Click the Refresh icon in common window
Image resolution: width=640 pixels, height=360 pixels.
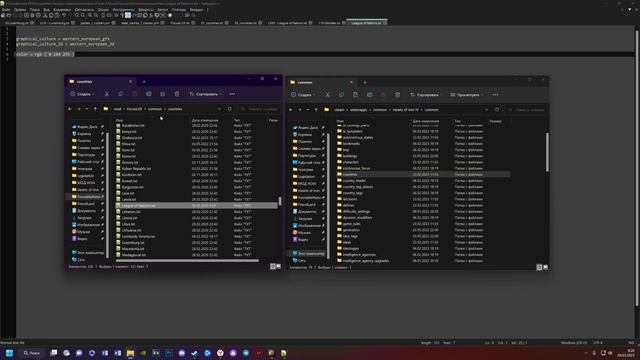pos(497,109)
